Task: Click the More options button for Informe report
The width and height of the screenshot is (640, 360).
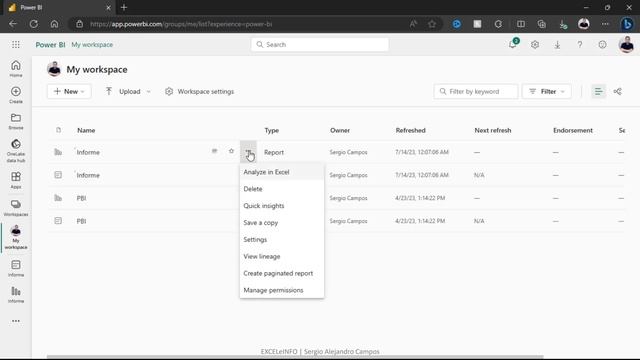Action: point(248,151)
